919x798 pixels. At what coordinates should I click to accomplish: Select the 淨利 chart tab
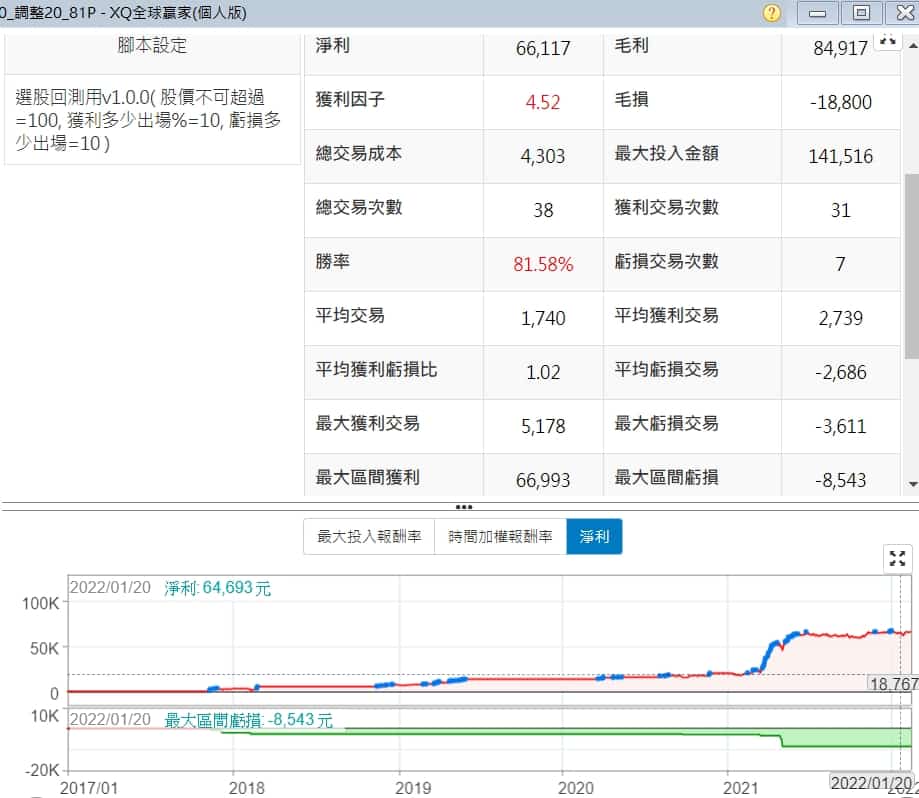594,537
